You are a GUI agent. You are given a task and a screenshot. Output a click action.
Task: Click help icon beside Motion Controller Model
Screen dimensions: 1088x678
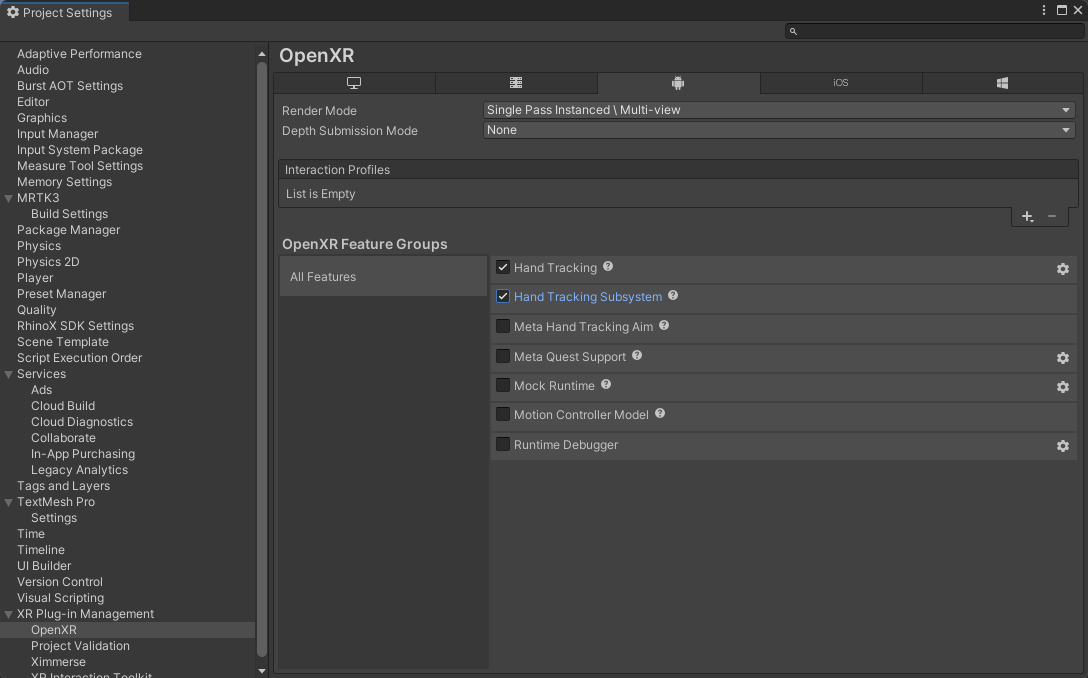pyautogui.click(x=660, y=414)
